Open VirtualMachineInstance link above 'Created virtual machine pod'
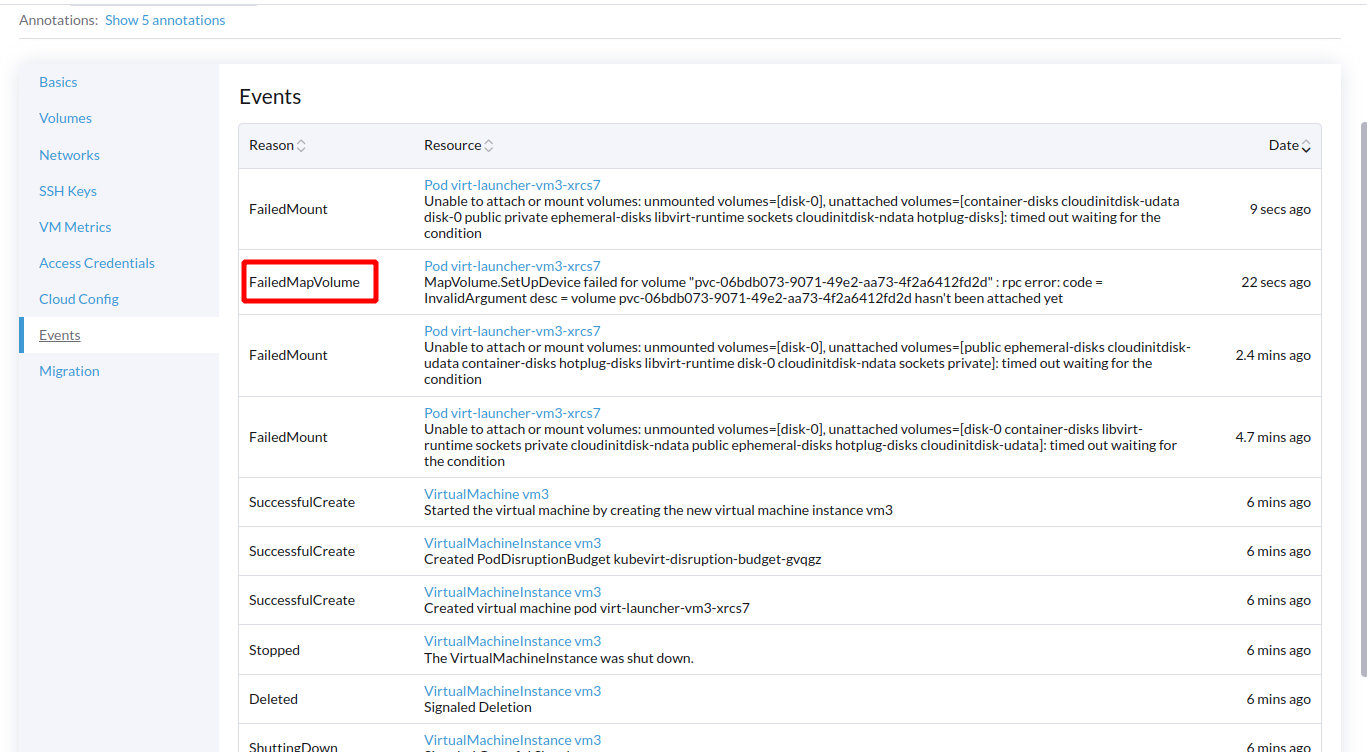1367x752 pixels. click(512, 592)
